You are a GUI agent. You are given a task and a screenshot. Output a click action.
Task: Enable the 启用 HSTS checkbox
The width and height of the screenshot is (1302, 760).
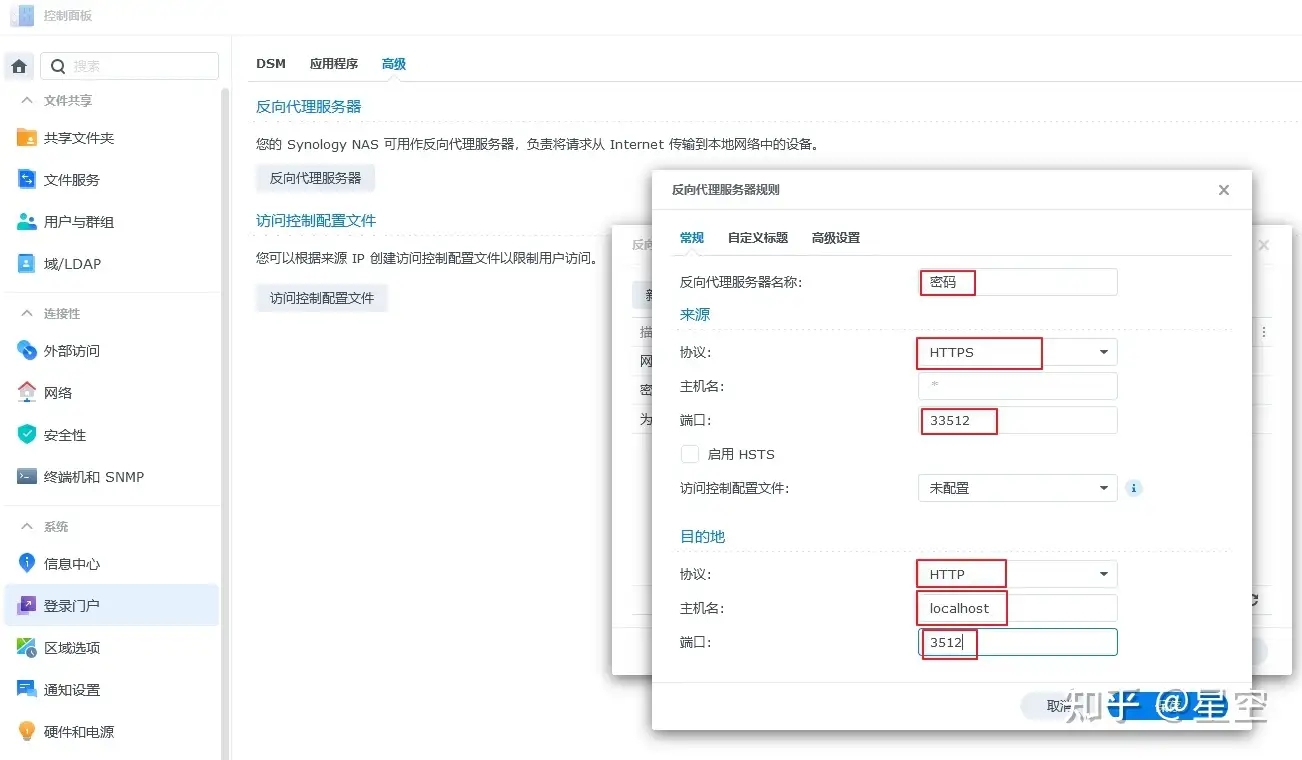(690, 454)
